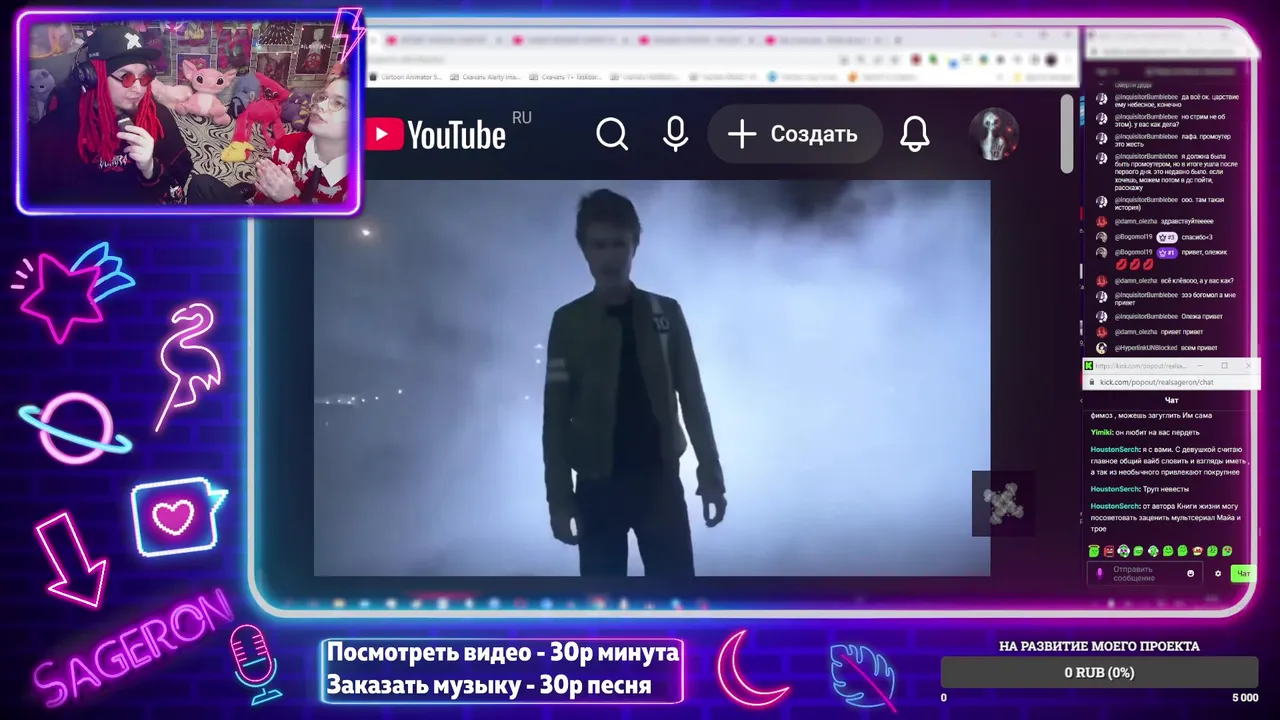Click the green Чат send button
The image size is (1280, 720).
[1242, 574]
